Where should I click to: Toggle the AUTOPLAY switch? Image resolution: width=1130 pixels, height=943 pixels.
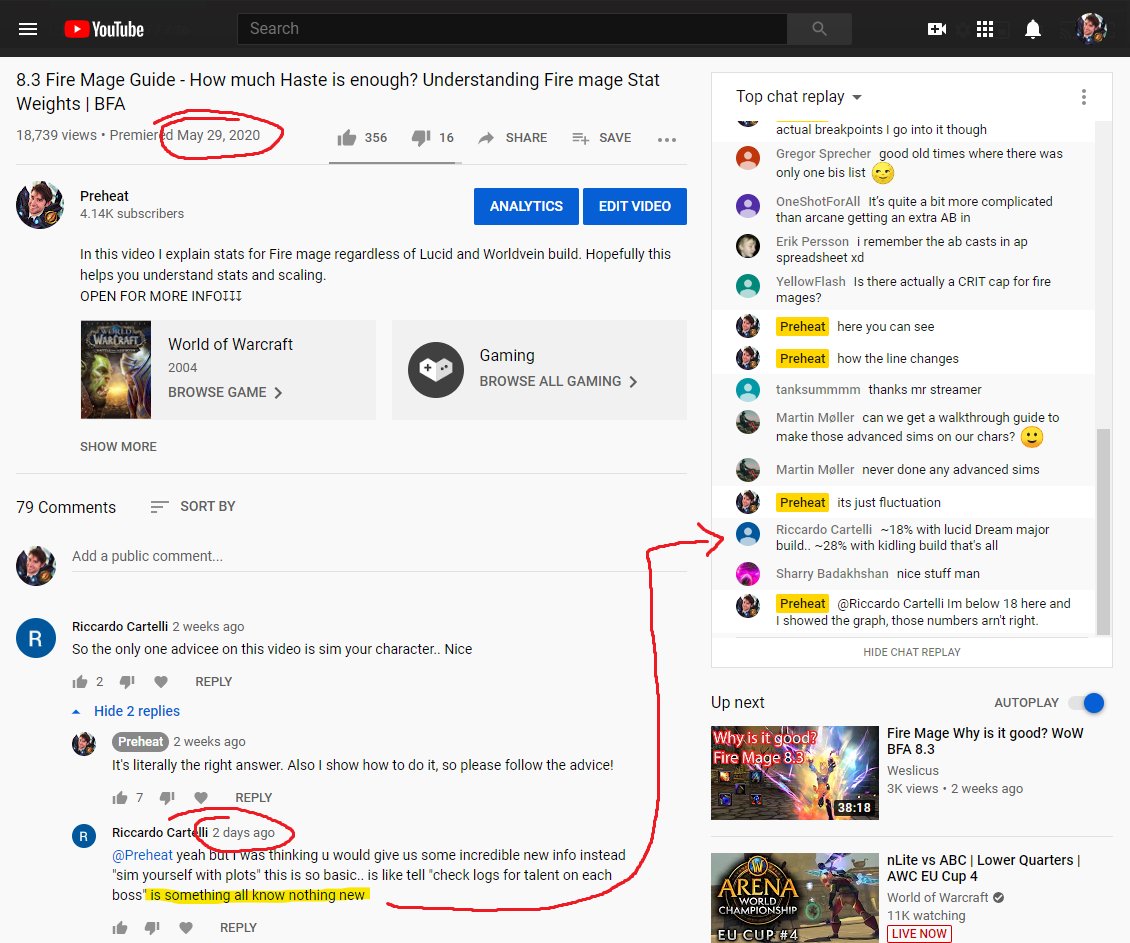coord(1087,702)
